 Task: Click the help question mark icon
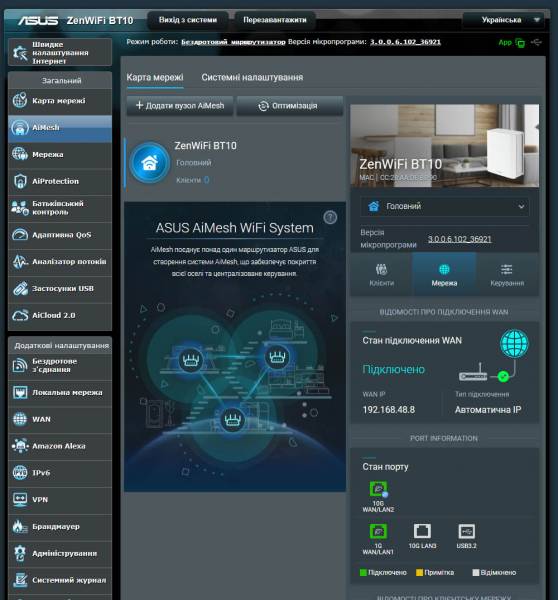click(330, 217)
